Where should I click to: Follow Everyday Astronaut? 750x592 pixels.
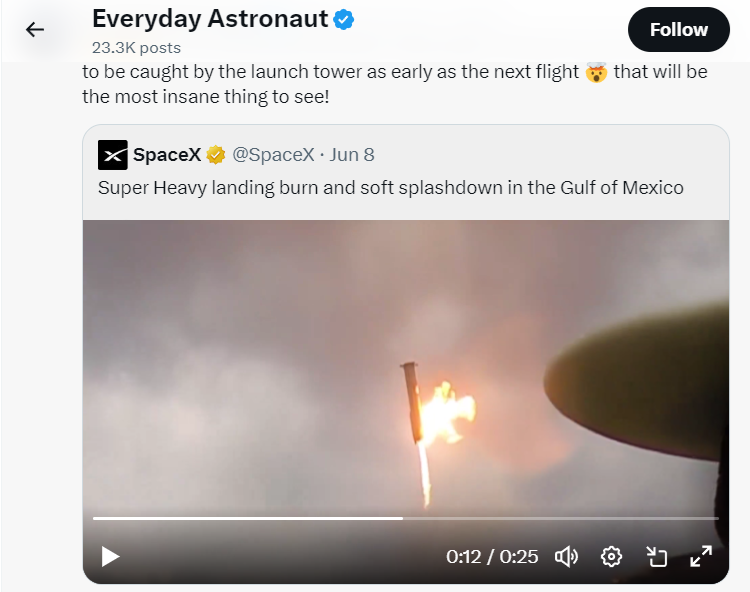click(x=678, y=30)
